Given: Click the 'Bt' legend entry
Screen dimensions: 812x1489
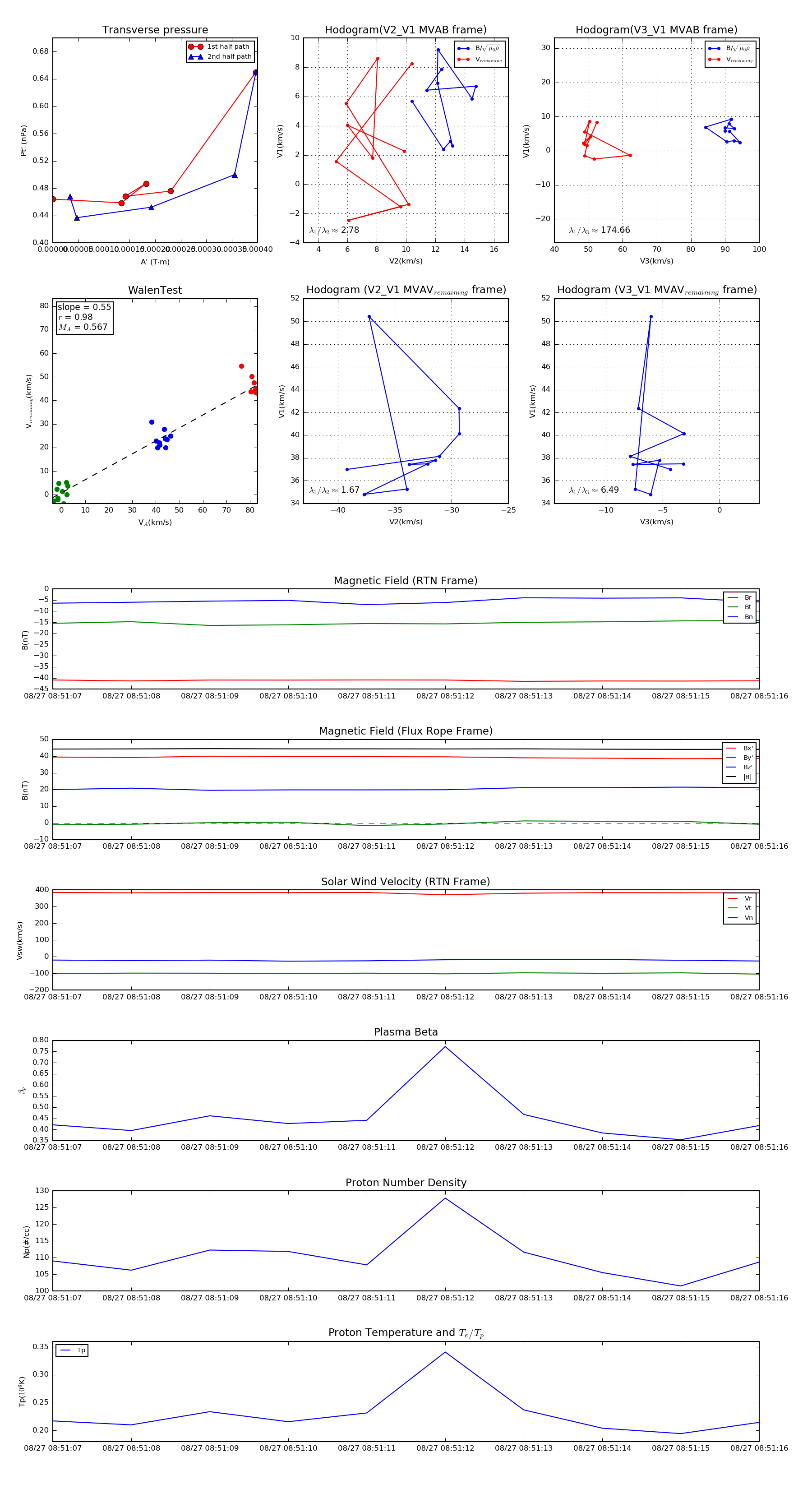Looking at the screenshot, I should [740, 607].
